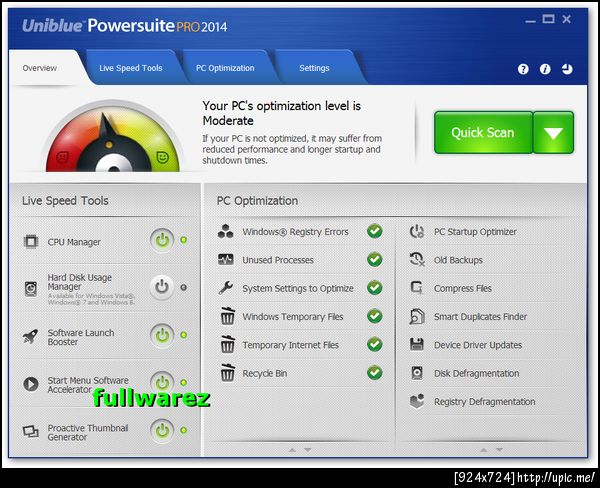Uncheck Unused Processes green checkmark

tap(375, 260)
